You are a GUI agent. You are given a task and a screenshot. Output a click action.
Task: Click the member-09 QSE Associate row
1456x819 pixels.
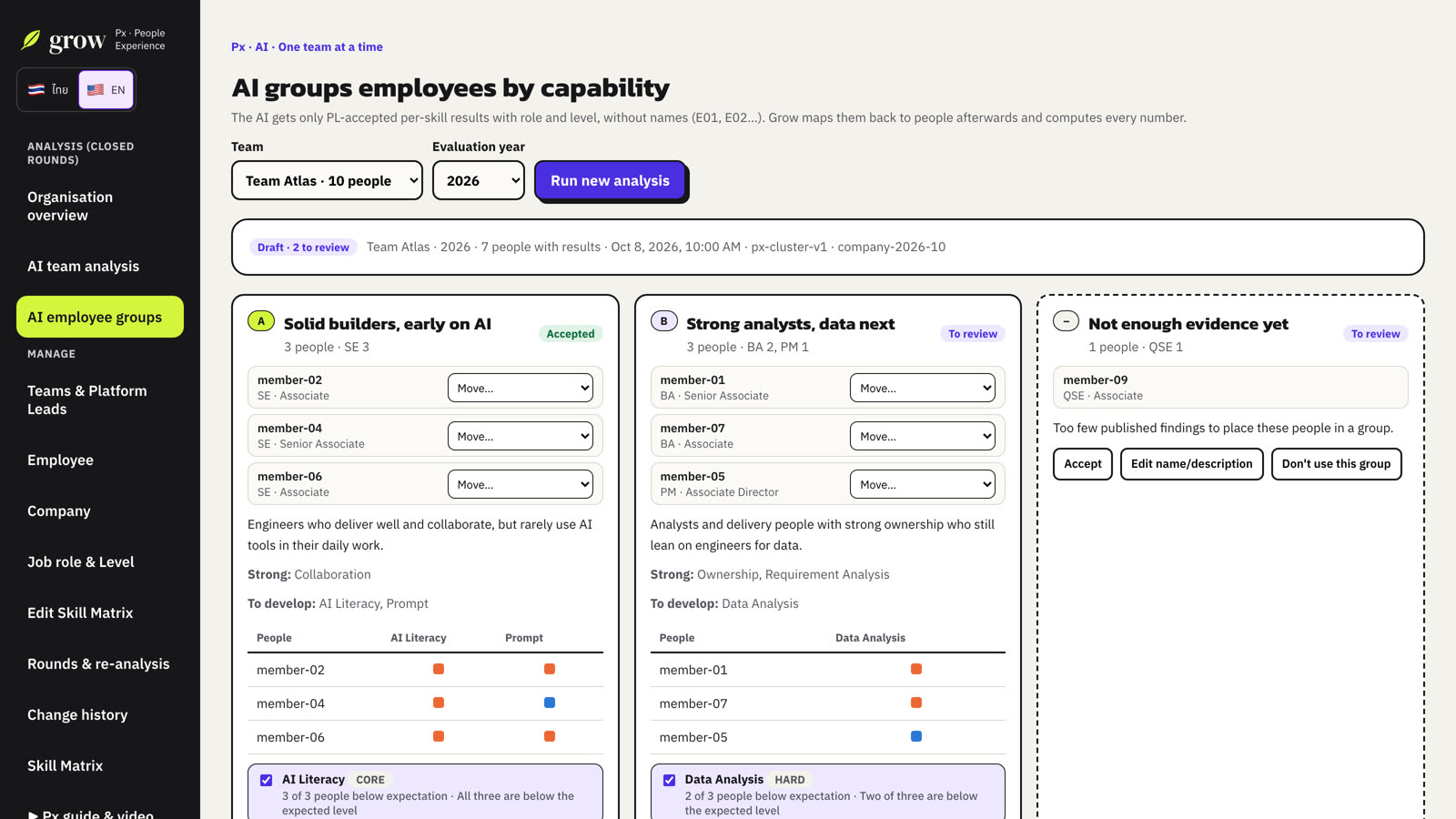point(1230,387)
